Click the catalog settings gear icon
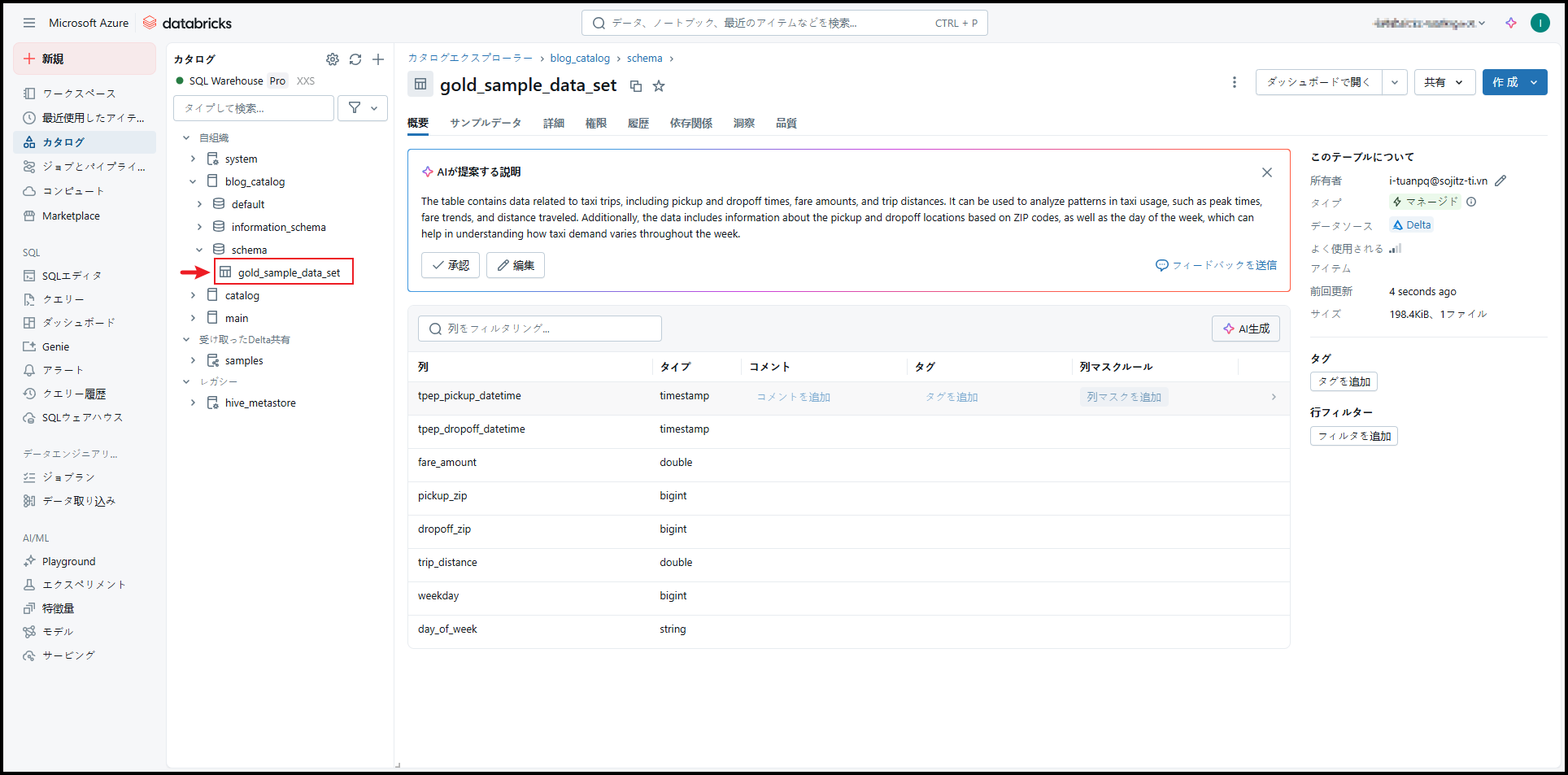The height and width of the screenshot is (775, 1568). pos(332,59)
